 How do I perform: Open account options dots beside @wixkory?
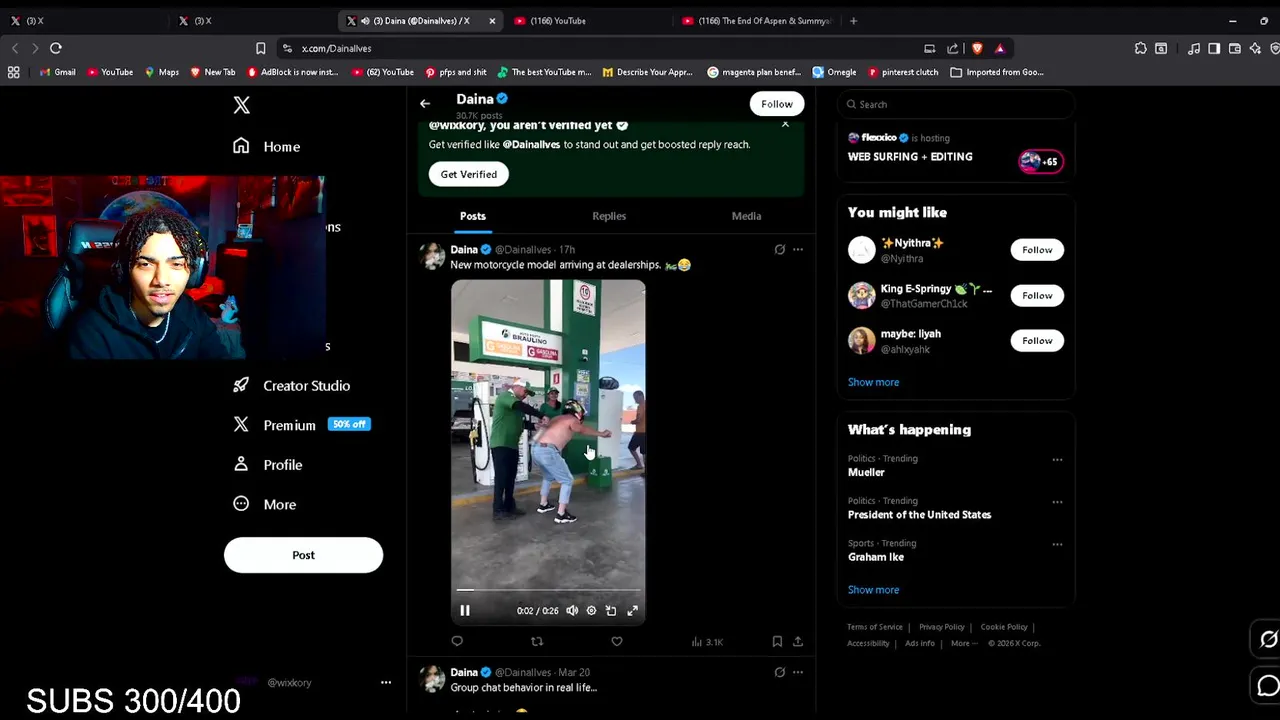click(386, 682)
